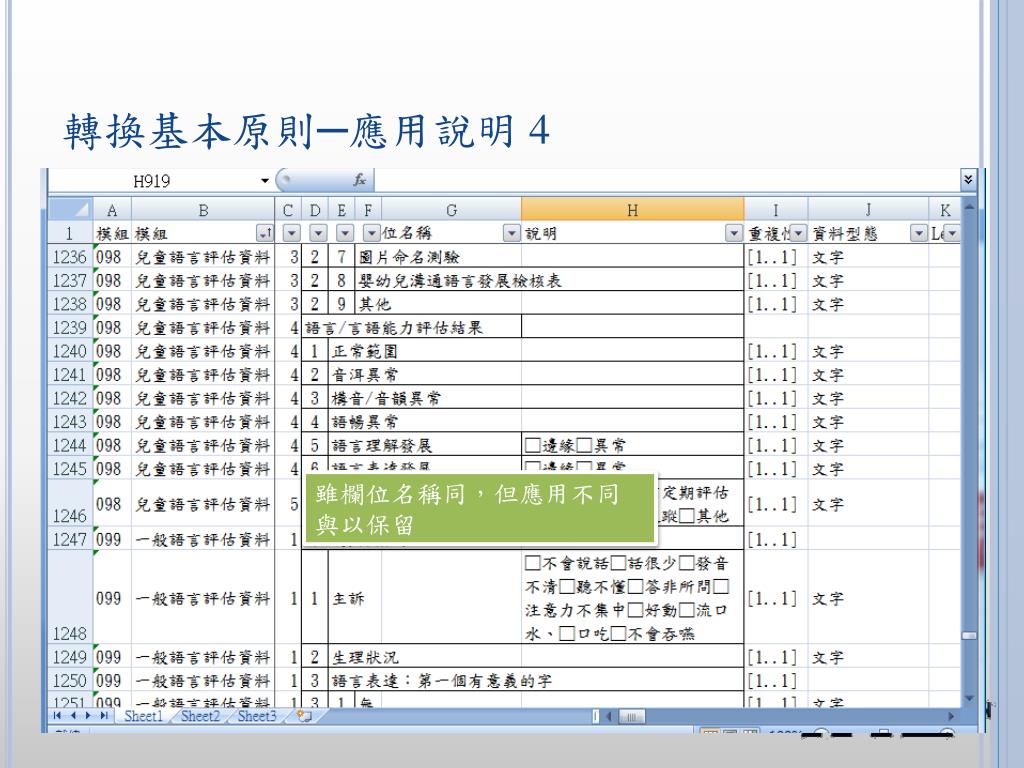Click the green callout box 雖欄位名稱同

[x=480, y=509]
